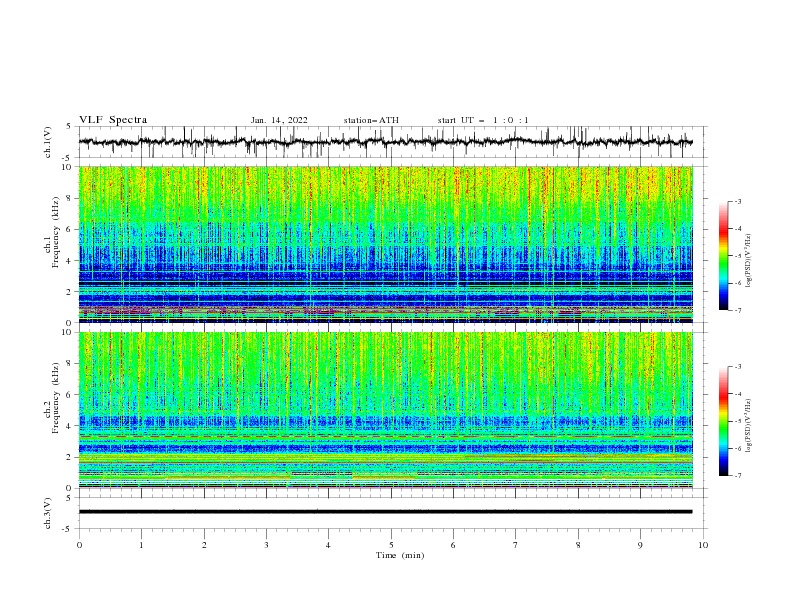The height and width of the screenshot is (612, 792).
Task: Click the time axis tick label "6"
Action: (x=453, y=545)
